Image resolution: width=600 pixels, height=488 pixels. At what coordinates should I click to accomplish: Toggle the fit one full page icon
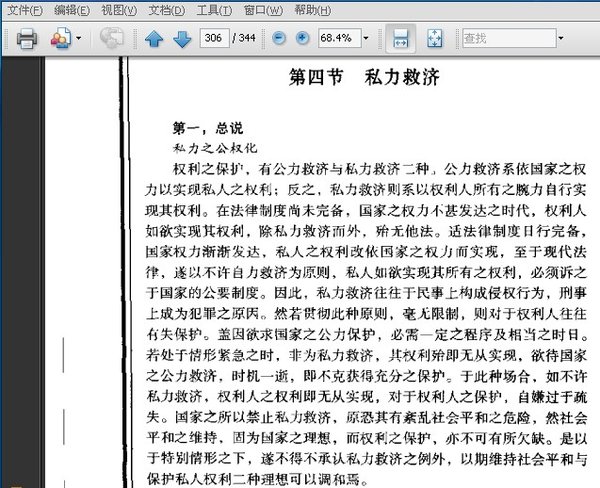(435, 38)
